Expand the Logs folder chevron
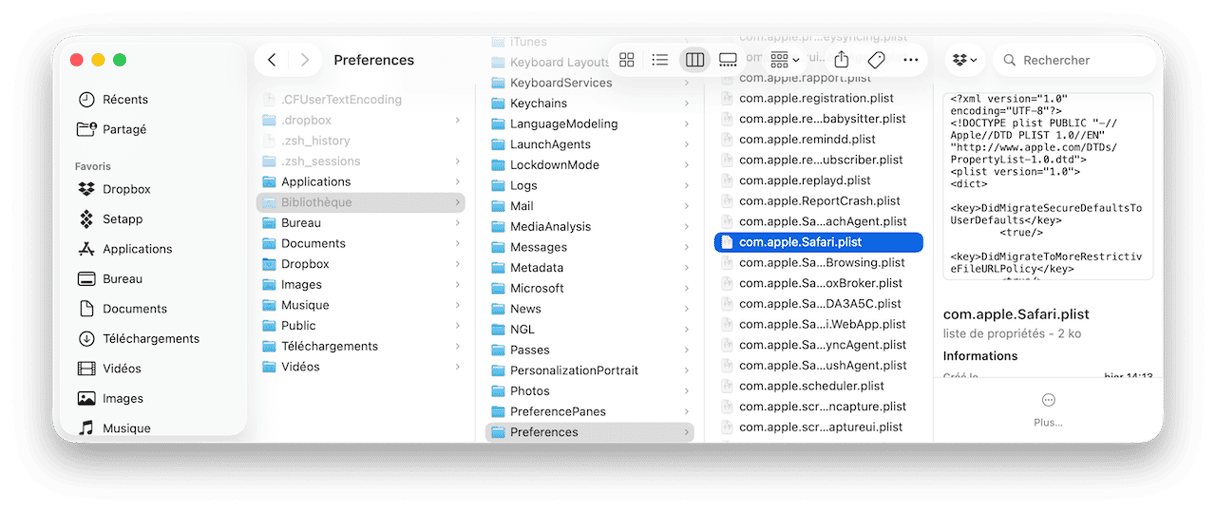This screenshot has width=1216, height=512. tap(687, 185)
